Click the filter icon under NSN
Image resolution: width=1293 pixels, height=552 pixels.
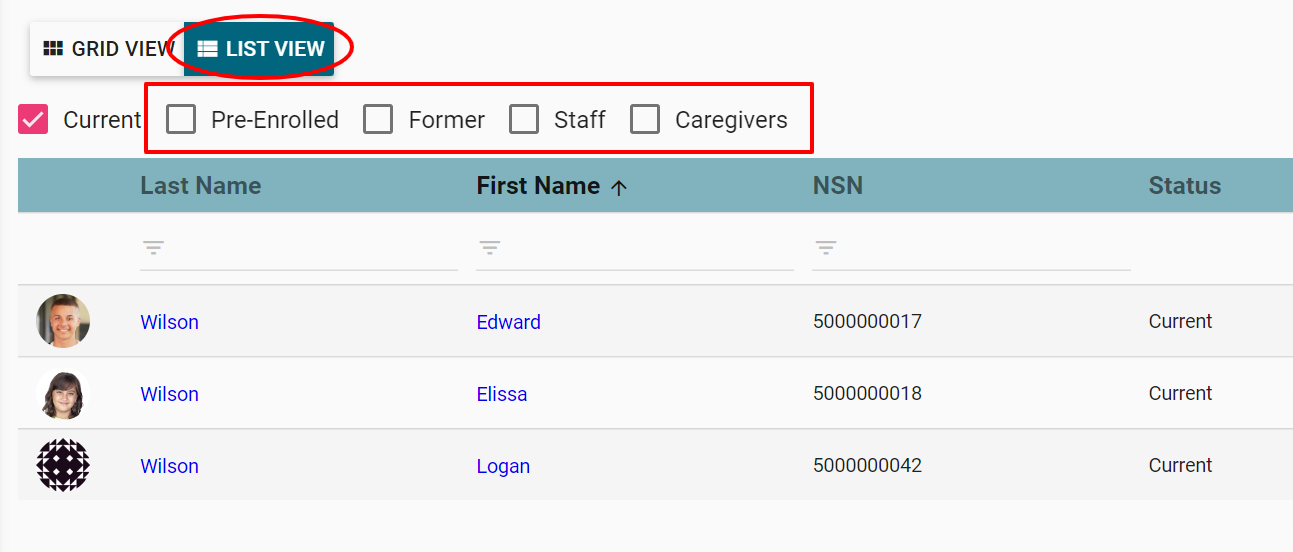825,247
